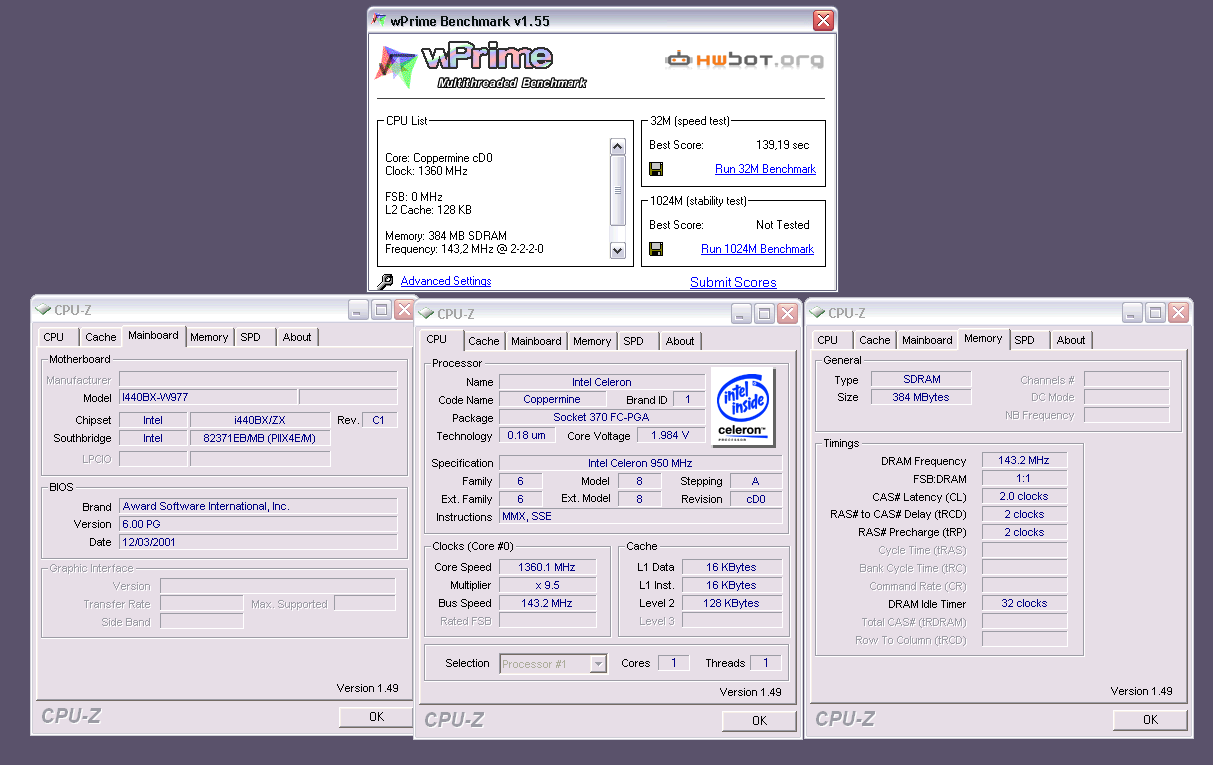This screenshot has height=765, width=1213.
Task: Click the CPU-Z icon in the Mainboard window's title bar
Action: click(43, 310)
